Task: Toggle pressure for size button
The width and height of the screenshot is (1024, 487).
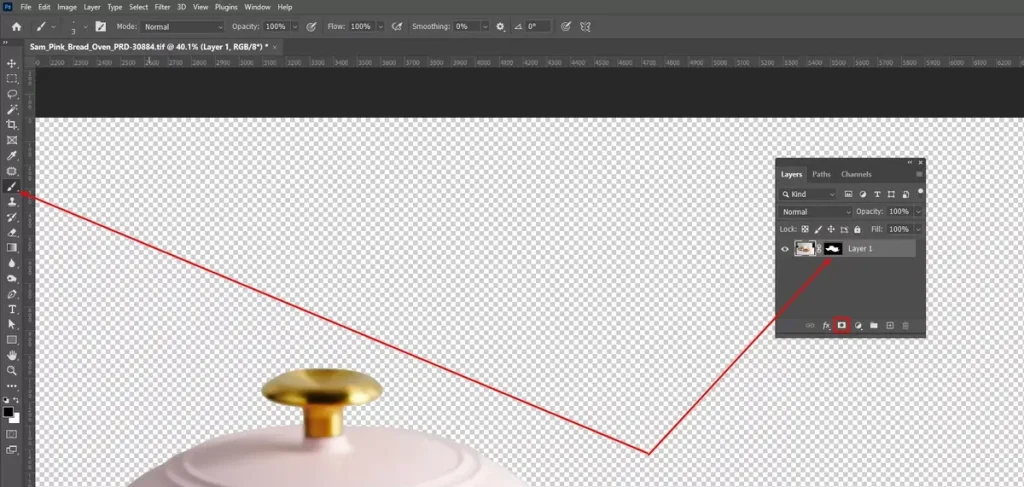Action: [x=566, y=27]
